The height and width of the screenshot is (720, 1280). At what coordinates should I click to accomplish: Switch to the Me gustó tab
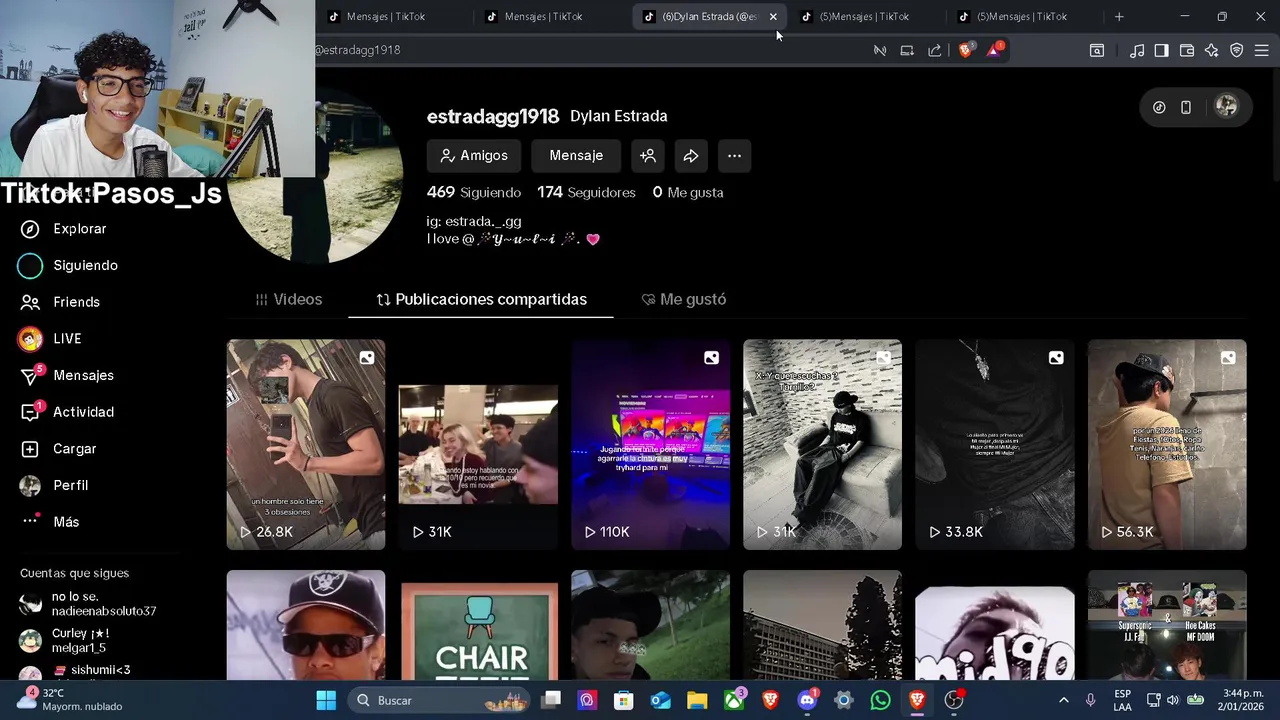click(684, 299)
